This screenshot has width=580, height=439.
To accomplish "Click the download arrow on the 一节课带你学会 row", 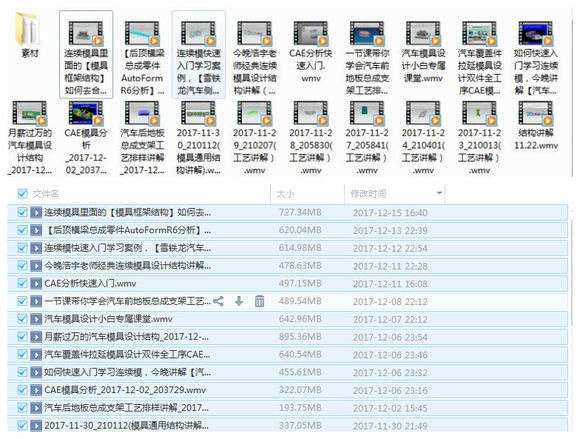I will coord(239,301).
